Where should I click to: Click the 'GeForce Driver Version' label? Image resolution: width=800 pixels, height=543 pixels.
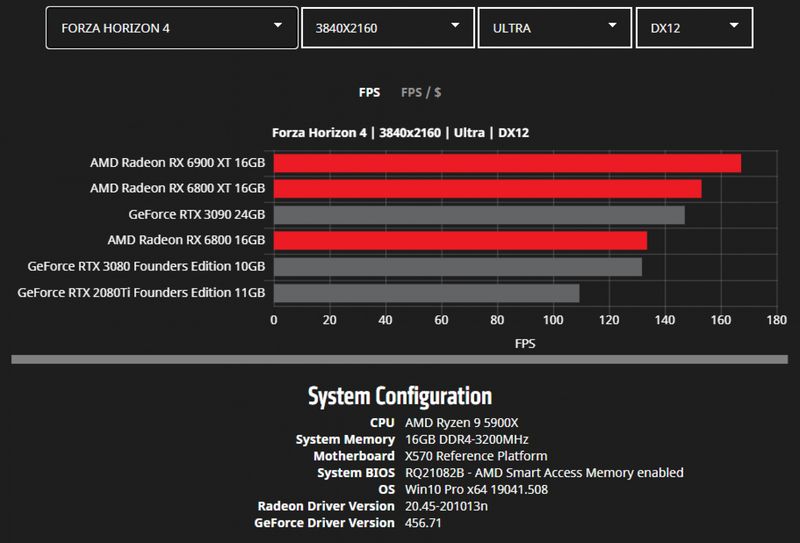[324, 523]
